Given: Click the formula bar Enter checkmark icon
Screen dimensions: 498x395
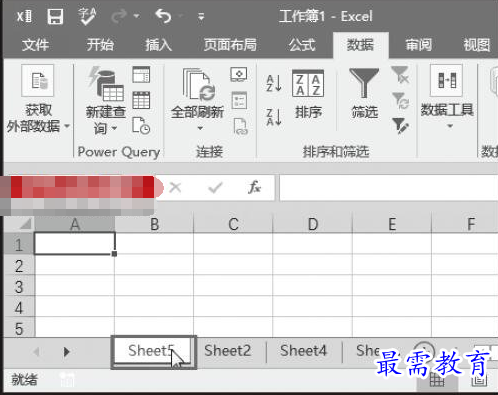Looking at the screenshot, I should click(x=215, y=188).
